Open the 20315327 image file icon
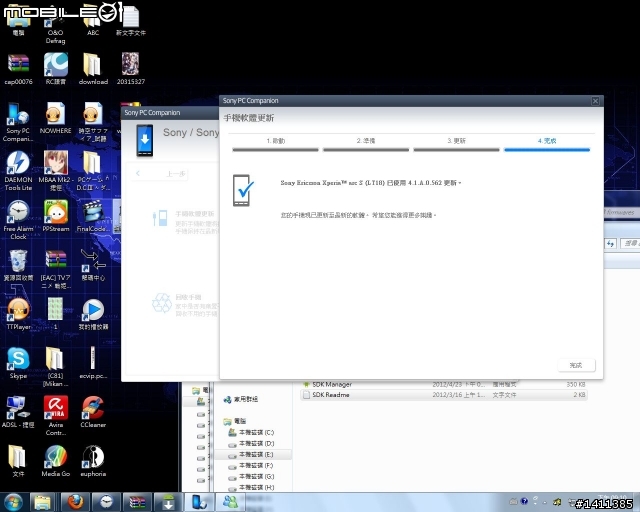 [131, 69]
